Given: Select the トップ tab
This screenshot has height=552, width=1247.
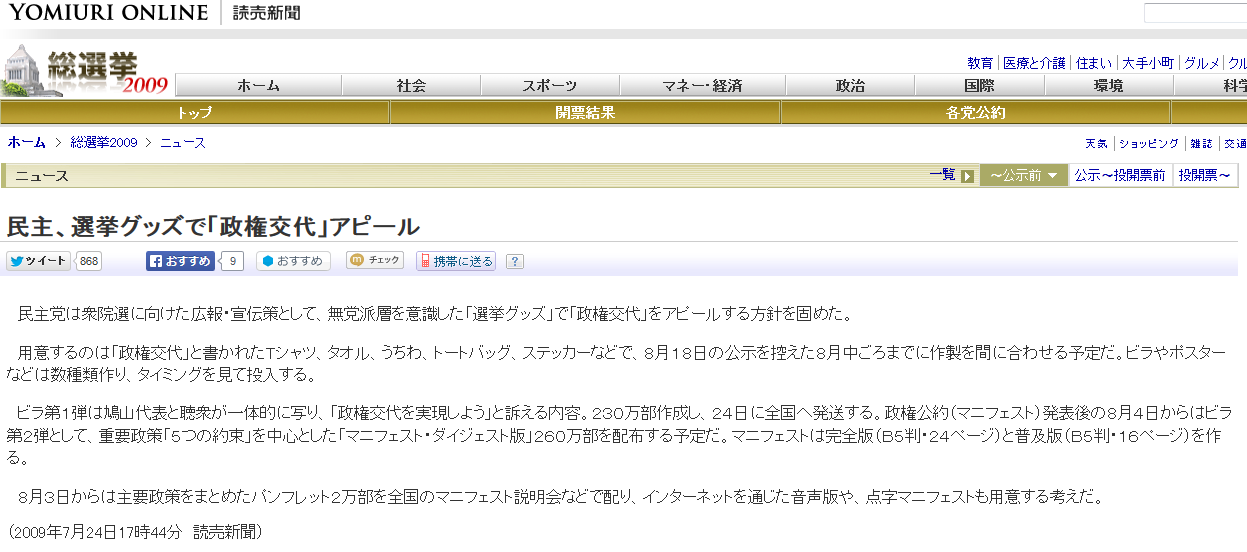Looking at the screenshot, I should (x=194, y=113).
